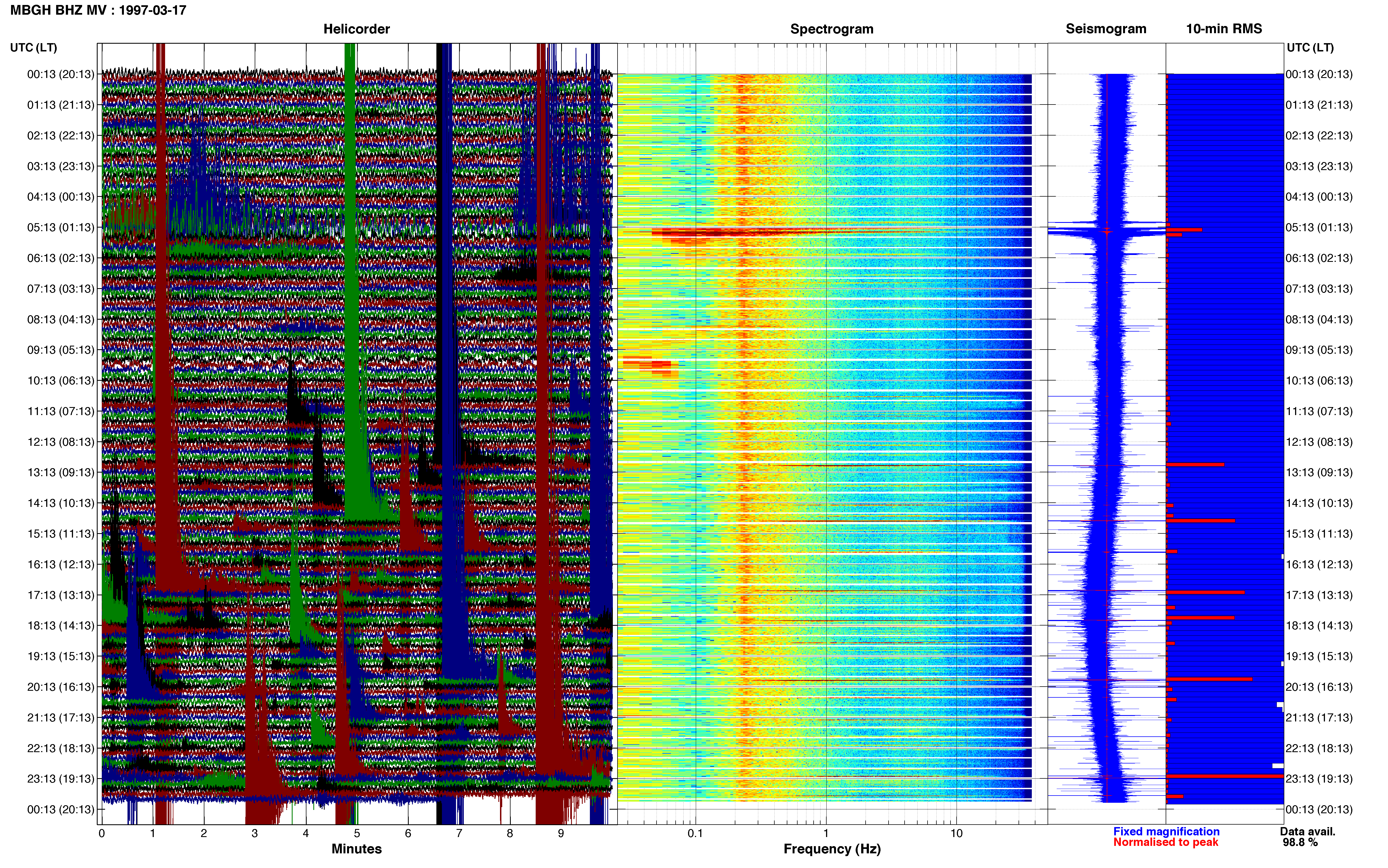Image resolution: width=1388 pixels, height=868 pixels.
Task: Select the "Frequency (Hz)" axis label
Action: click(x=832, y=849)
